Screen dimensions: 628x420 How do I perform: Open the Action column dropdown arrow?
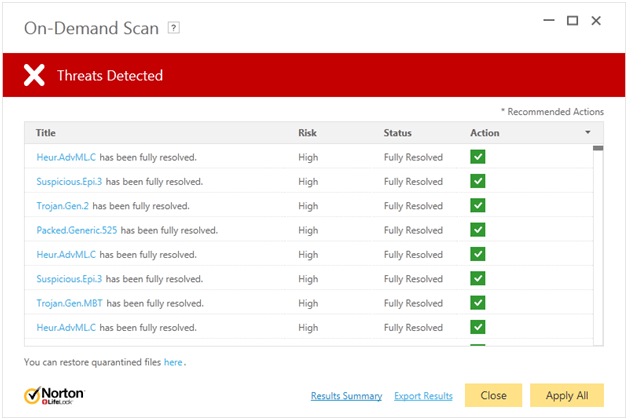[x=587, y=133]
